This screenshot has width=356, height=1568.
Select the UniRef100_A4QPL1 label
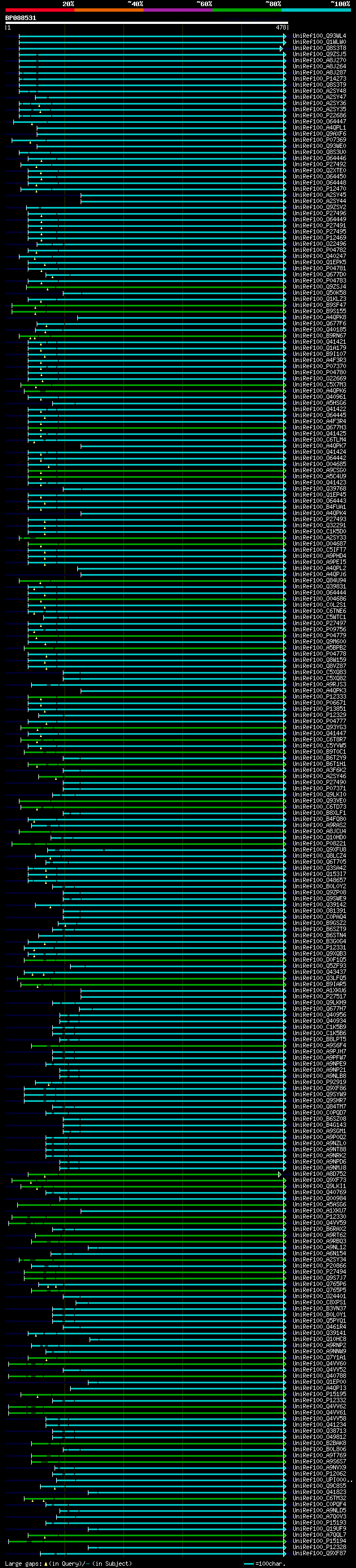click(x=319, y=127)
